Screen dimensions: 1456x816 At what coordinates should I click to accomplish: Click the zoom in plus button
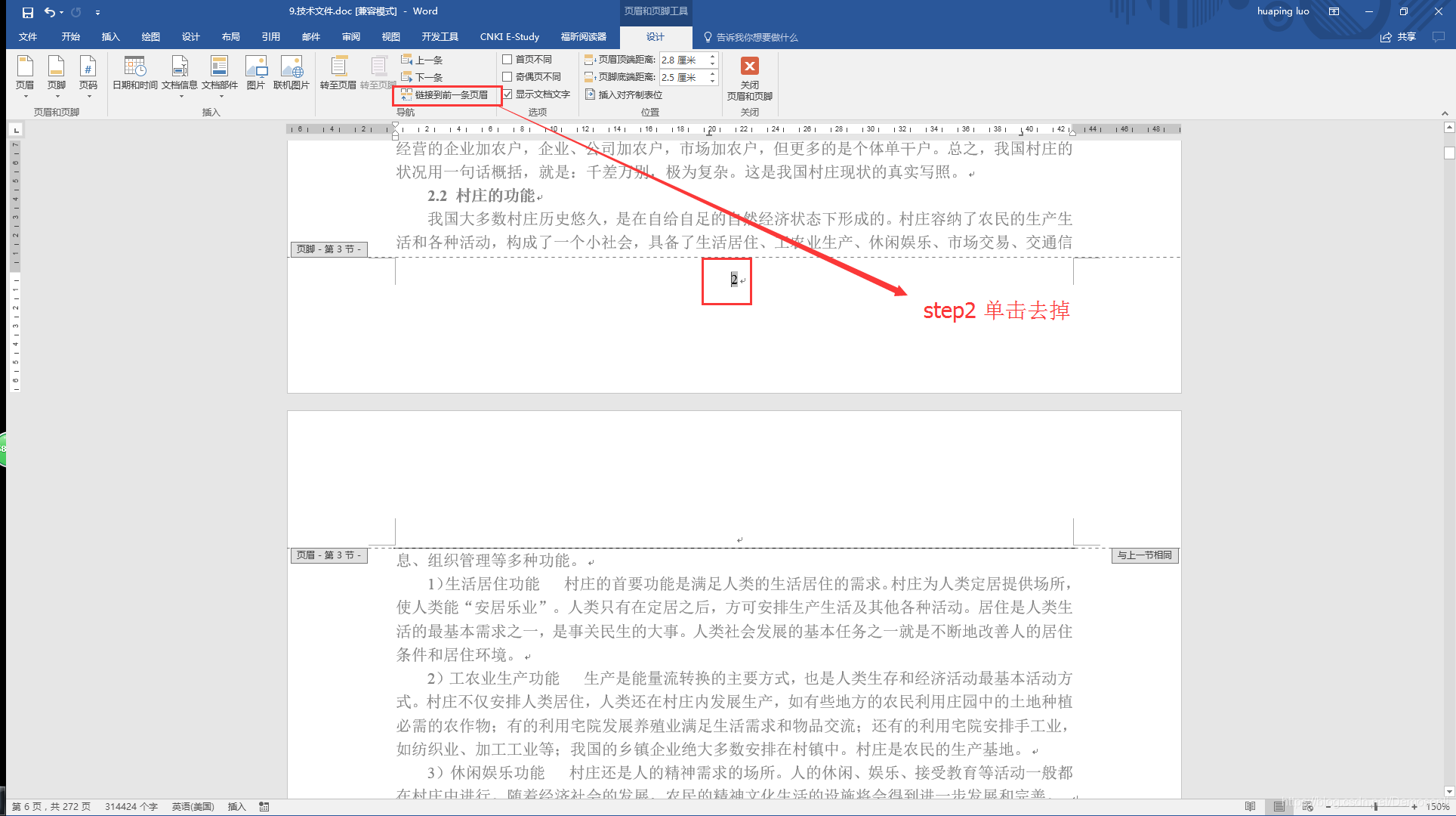coord(1414,807)
